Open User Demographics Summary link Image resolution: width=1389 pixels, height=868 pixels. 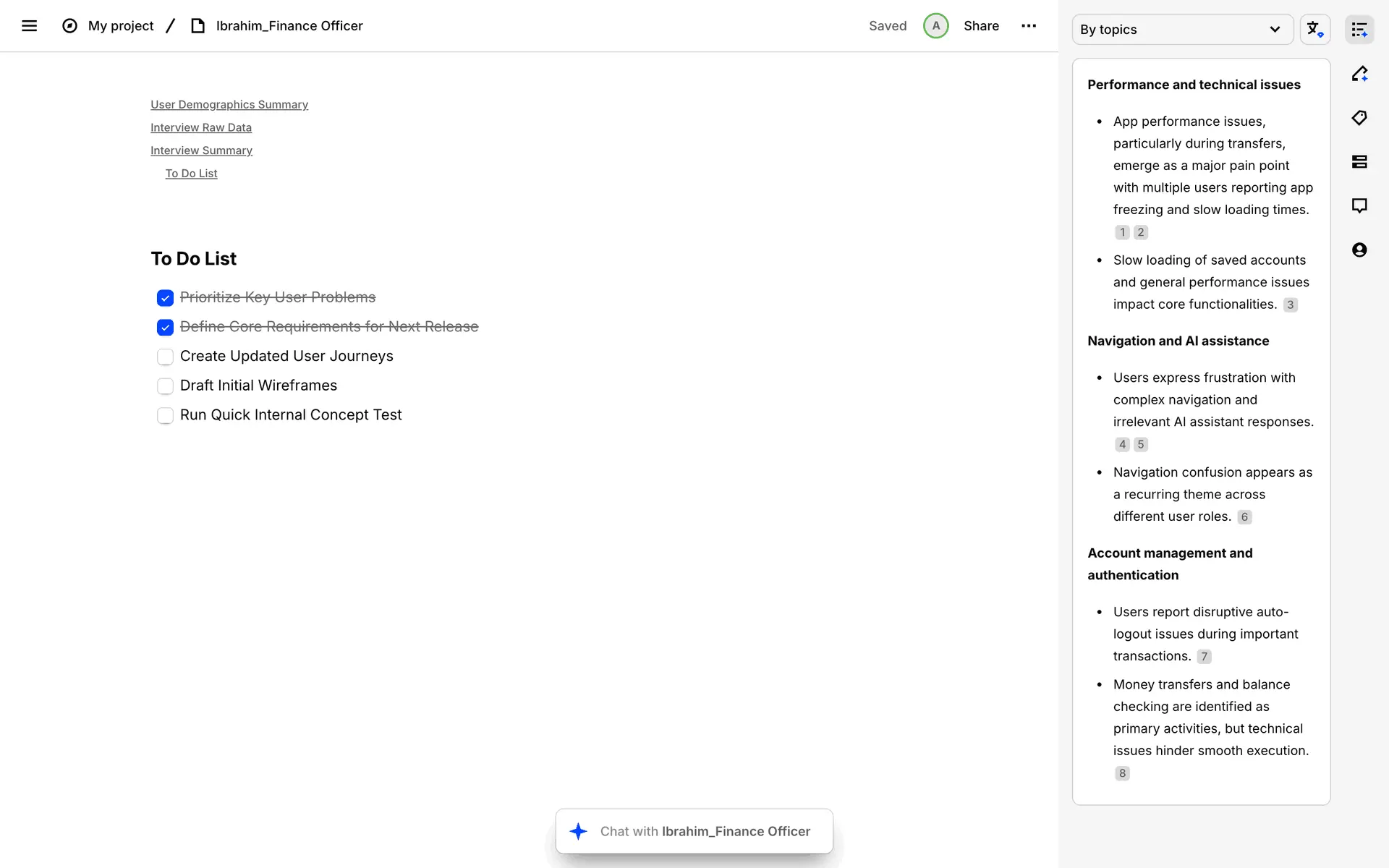229,105
